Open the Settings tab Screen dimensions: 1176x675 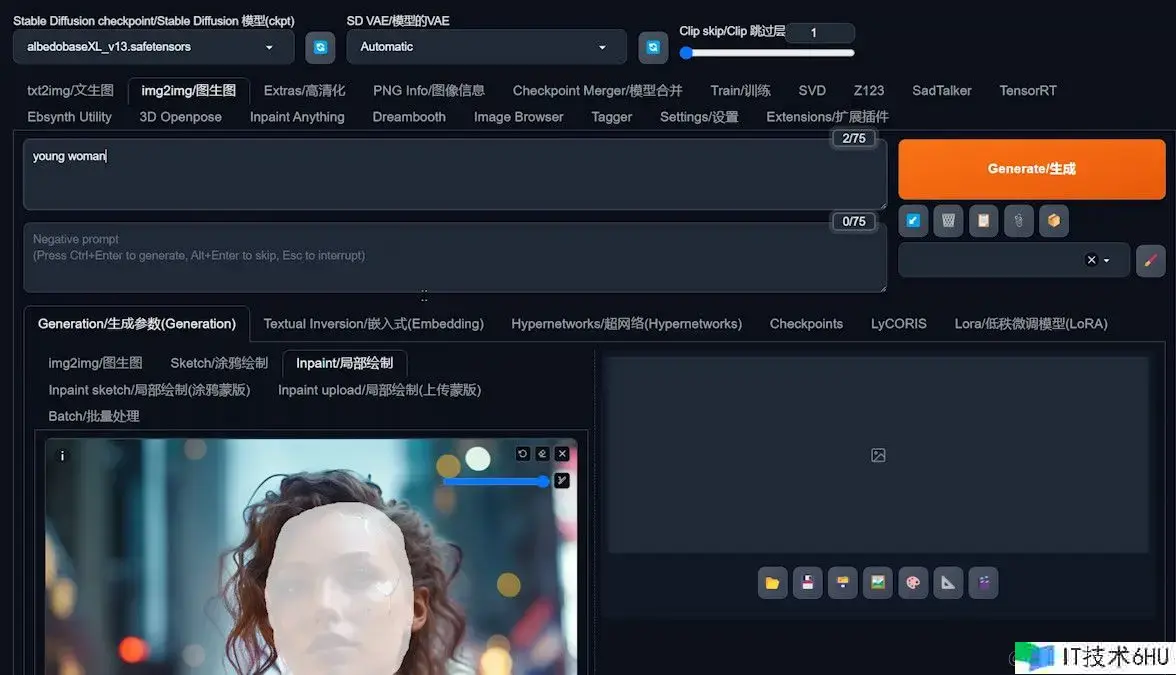[x=699, y=117]
